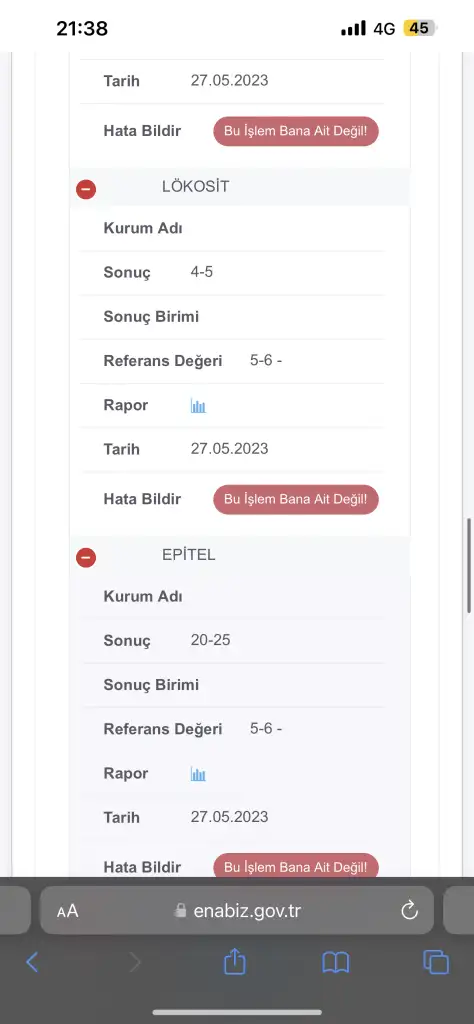The width and height of the screenshot is (474, 1024).
Task: Report error for LÖKOSİT result
Action: coord(296,500)
